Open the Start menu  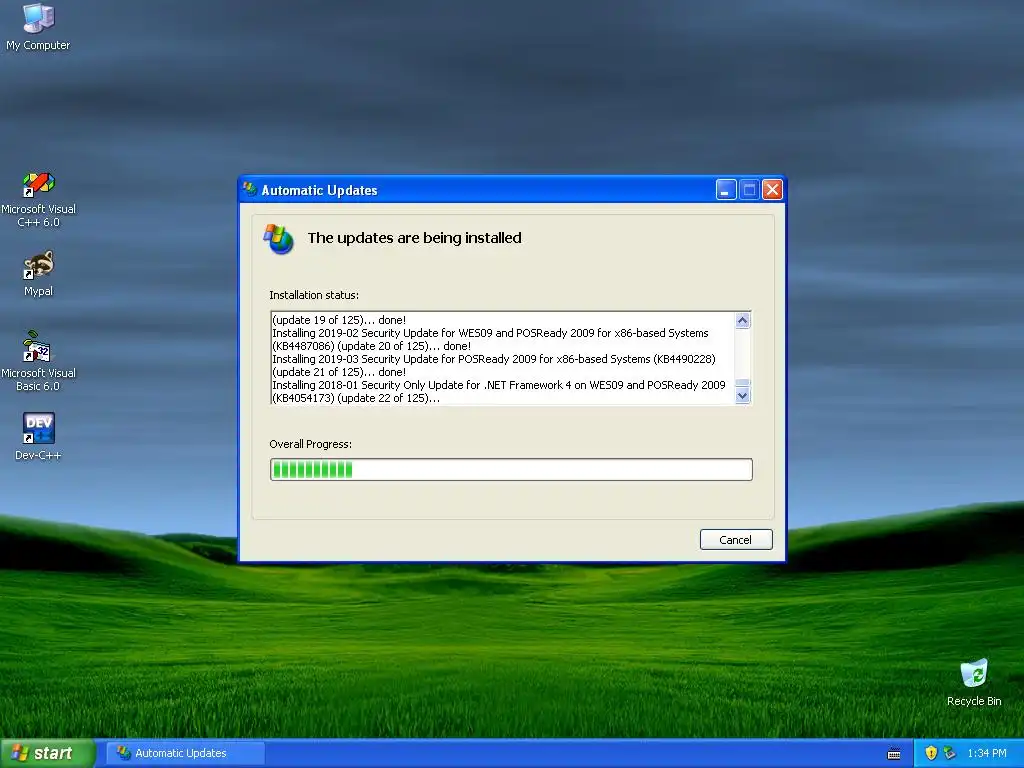click(47, 753)
